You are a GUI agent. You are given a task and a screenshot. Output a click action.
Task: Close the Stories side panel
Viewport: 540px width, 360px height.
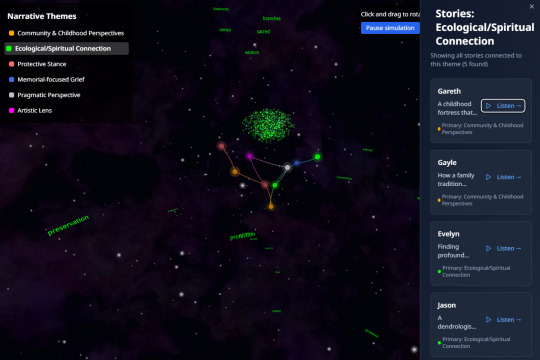click(x=532, y=7)
